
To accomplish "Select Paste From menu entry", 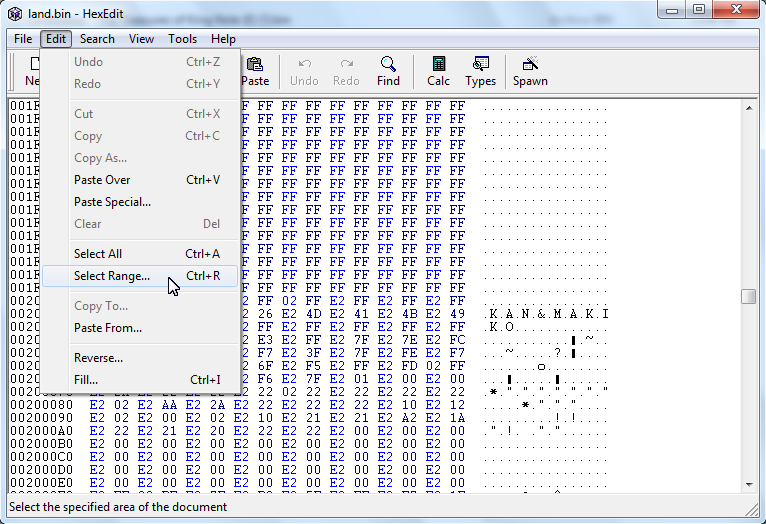I will click(108, 328).
